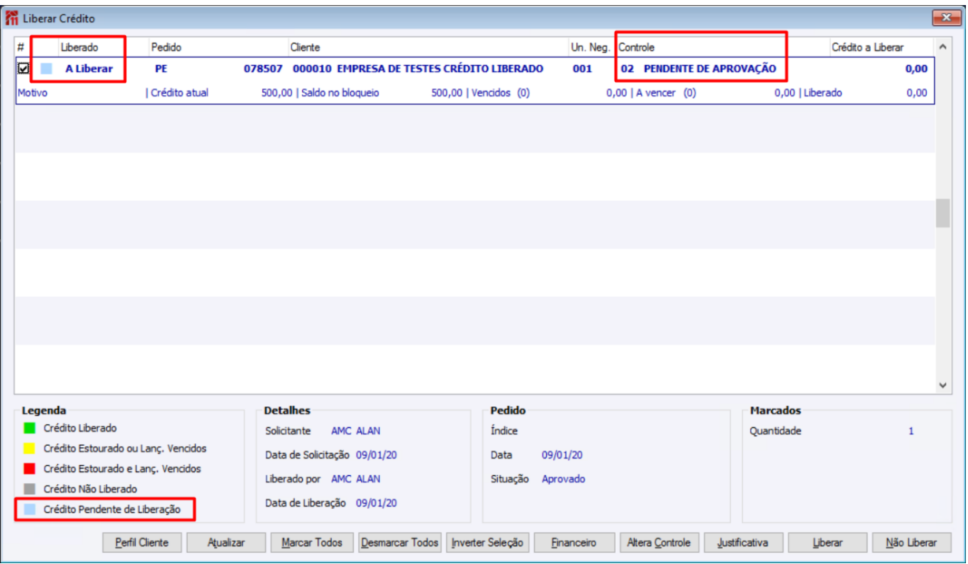Click the Un. Neg. column header
968x564 pixels.
592,47
